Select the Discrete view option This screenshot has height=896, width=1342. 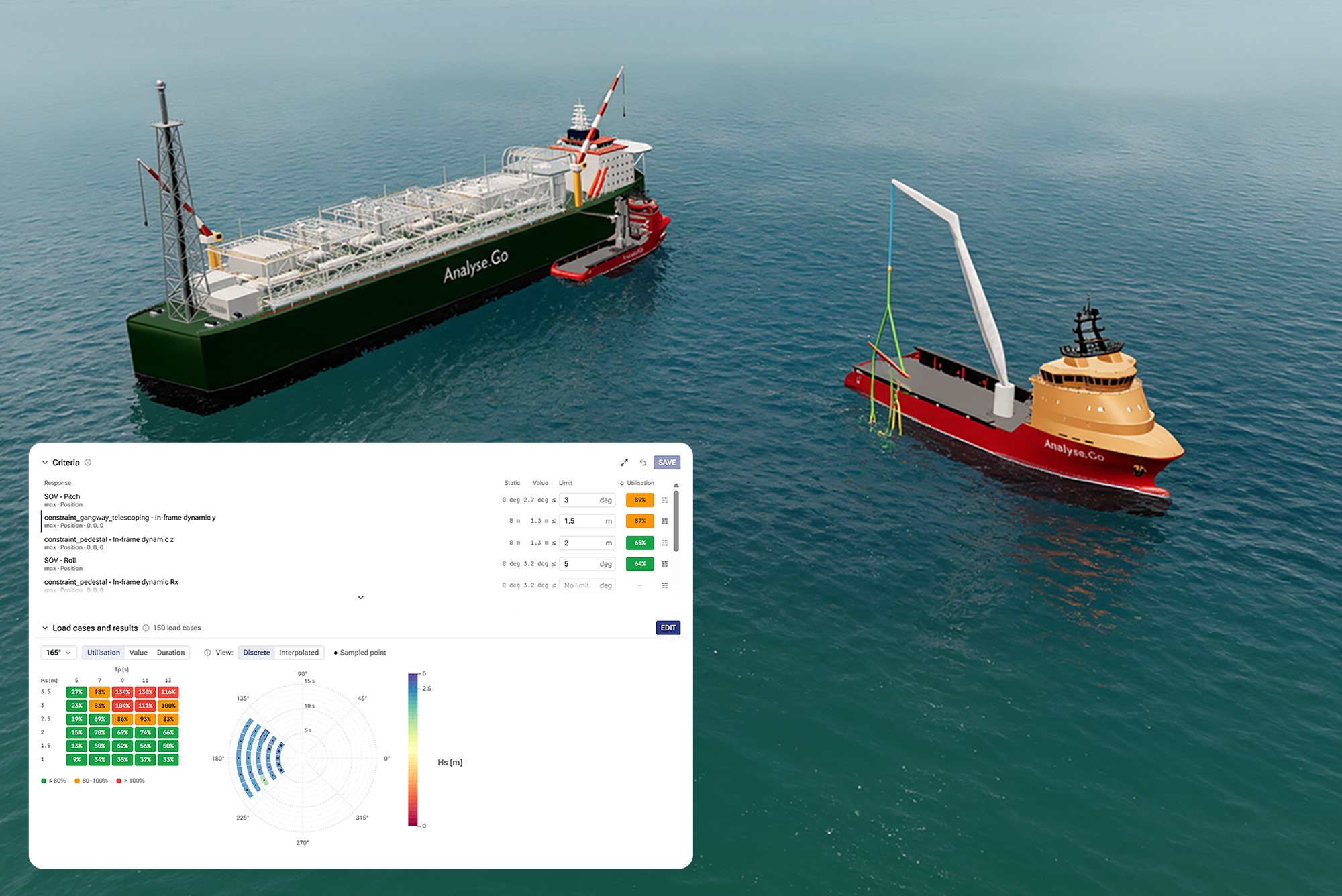256,653
